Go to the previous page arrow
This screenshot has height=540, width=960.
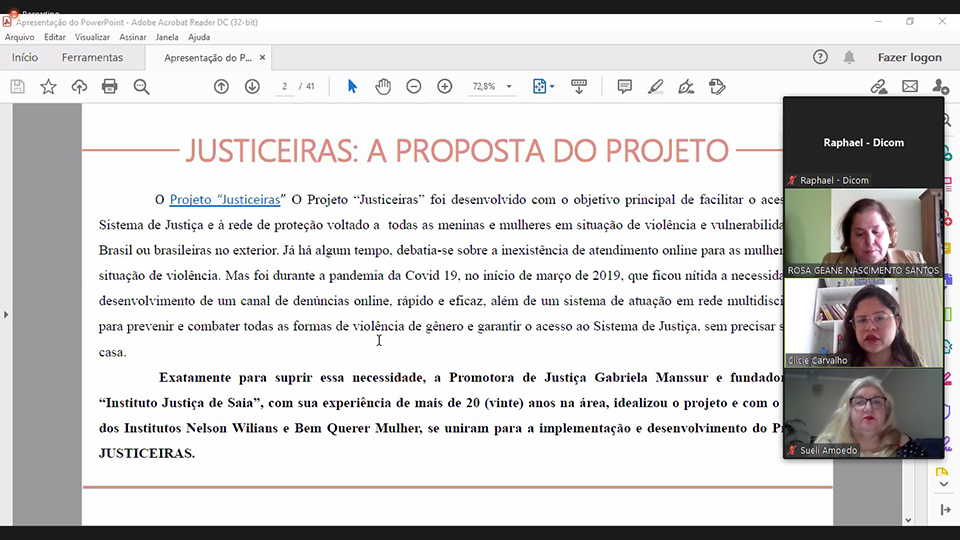[x=221, y=87]
